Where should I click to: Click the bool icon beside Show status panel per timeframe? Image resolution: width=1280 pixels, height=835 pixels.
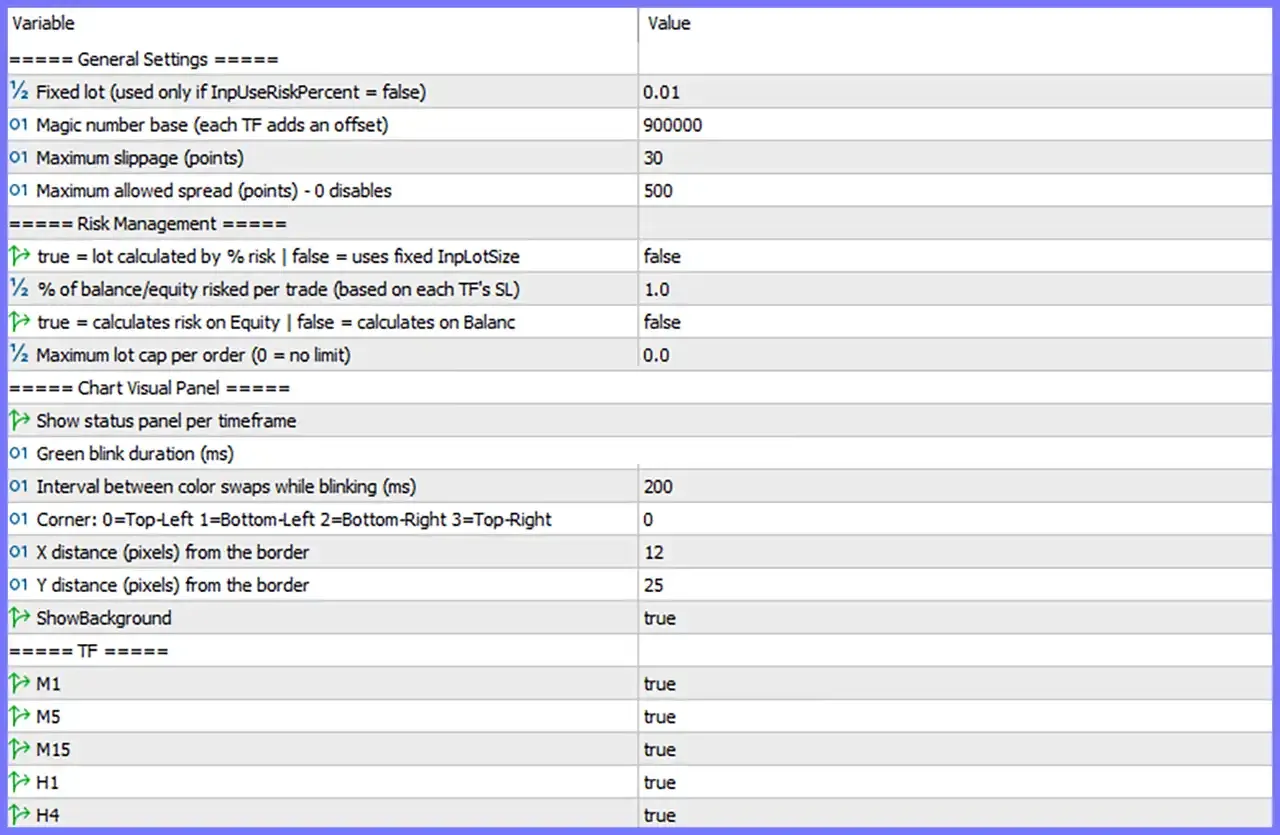(19, 421)
